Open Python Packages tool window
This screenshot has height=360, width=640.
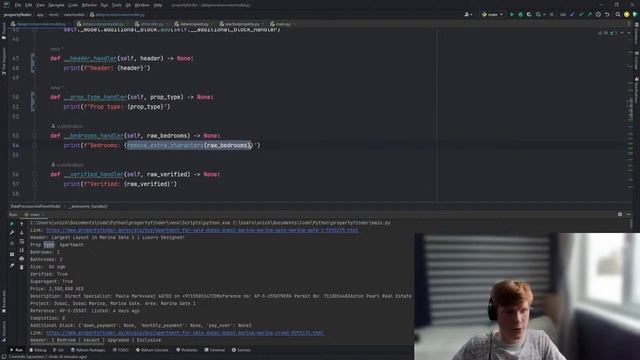[x=88, y=350]
